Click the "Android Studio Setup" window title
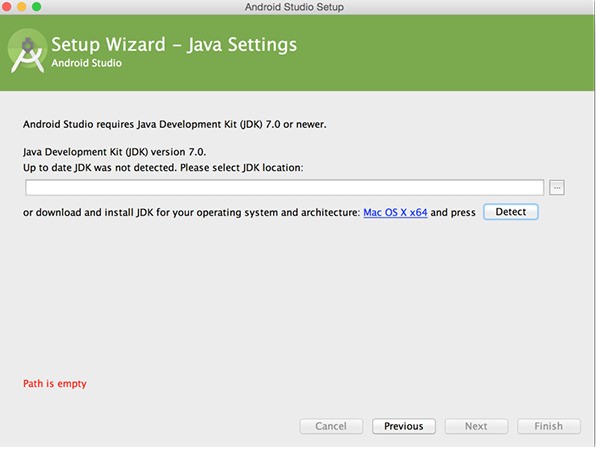This screenshot has height=449, width=596. click(294, 7)
